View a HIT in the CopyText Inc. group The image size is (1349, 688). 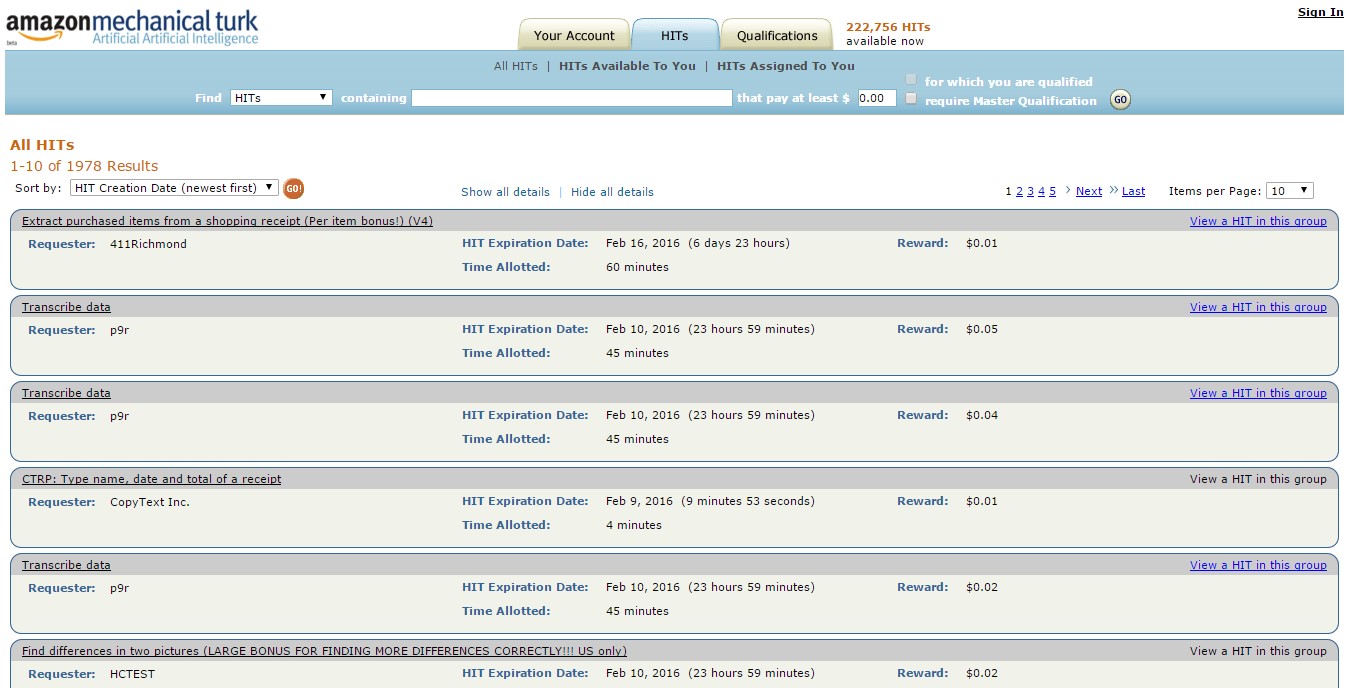click(1258, 479)
